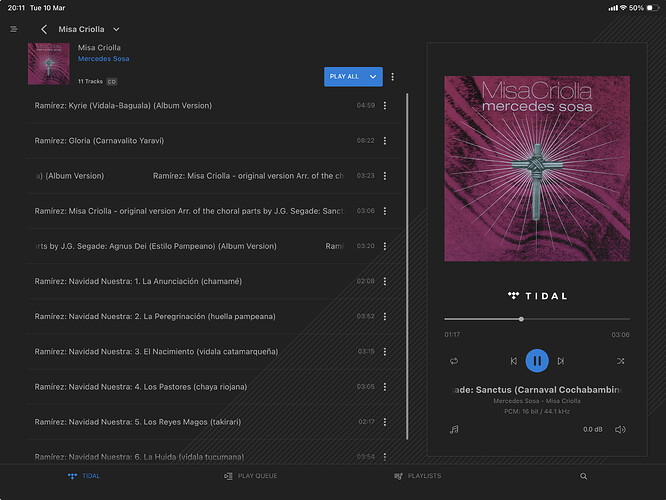Switch to the Playlists tab
Screen dimensions: 666x500
click(418, 477)
